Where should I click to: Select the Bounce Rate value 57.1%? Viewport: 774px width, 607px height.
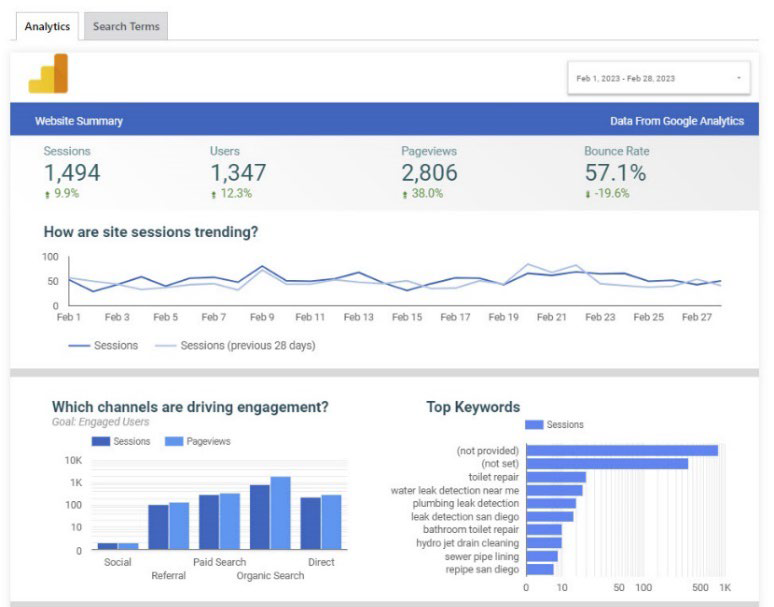coord(615,173)
